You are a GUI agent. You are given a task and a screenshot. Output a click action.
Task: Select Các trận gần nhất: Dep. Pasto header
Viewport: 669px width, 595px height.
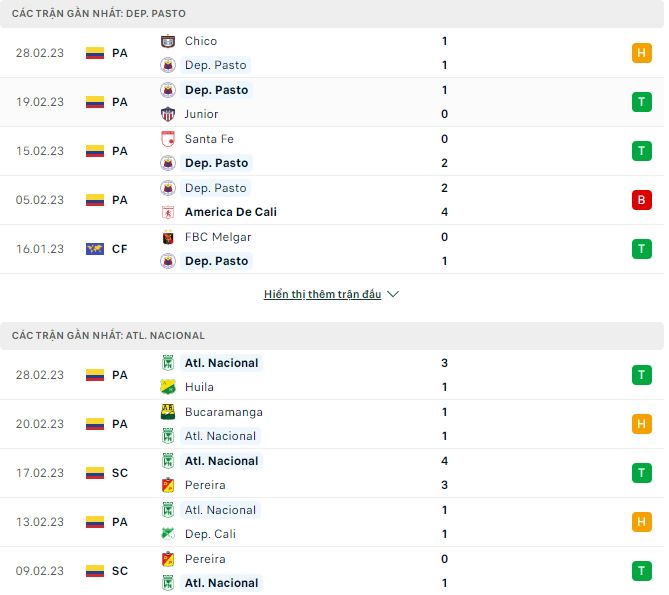(x=99, y=14)
